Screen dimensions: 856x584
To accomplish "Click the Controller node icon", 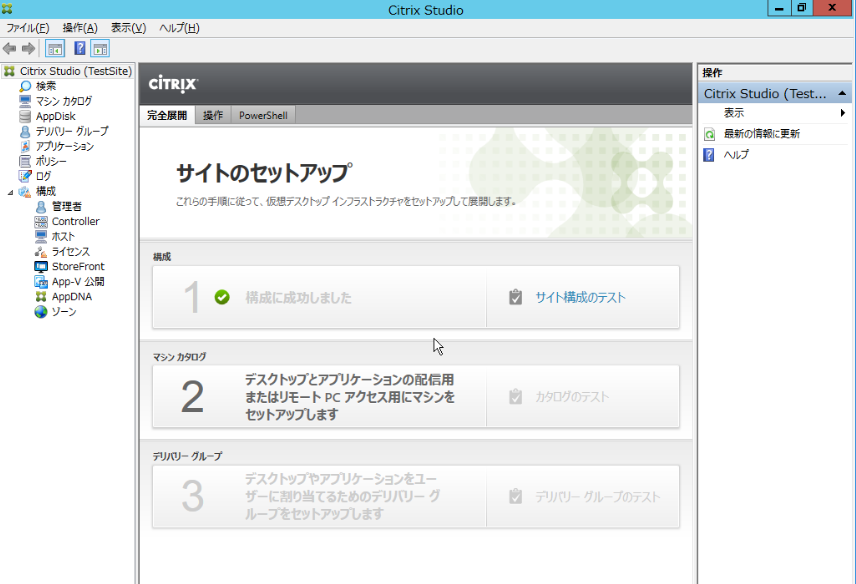I will [41, 222].
